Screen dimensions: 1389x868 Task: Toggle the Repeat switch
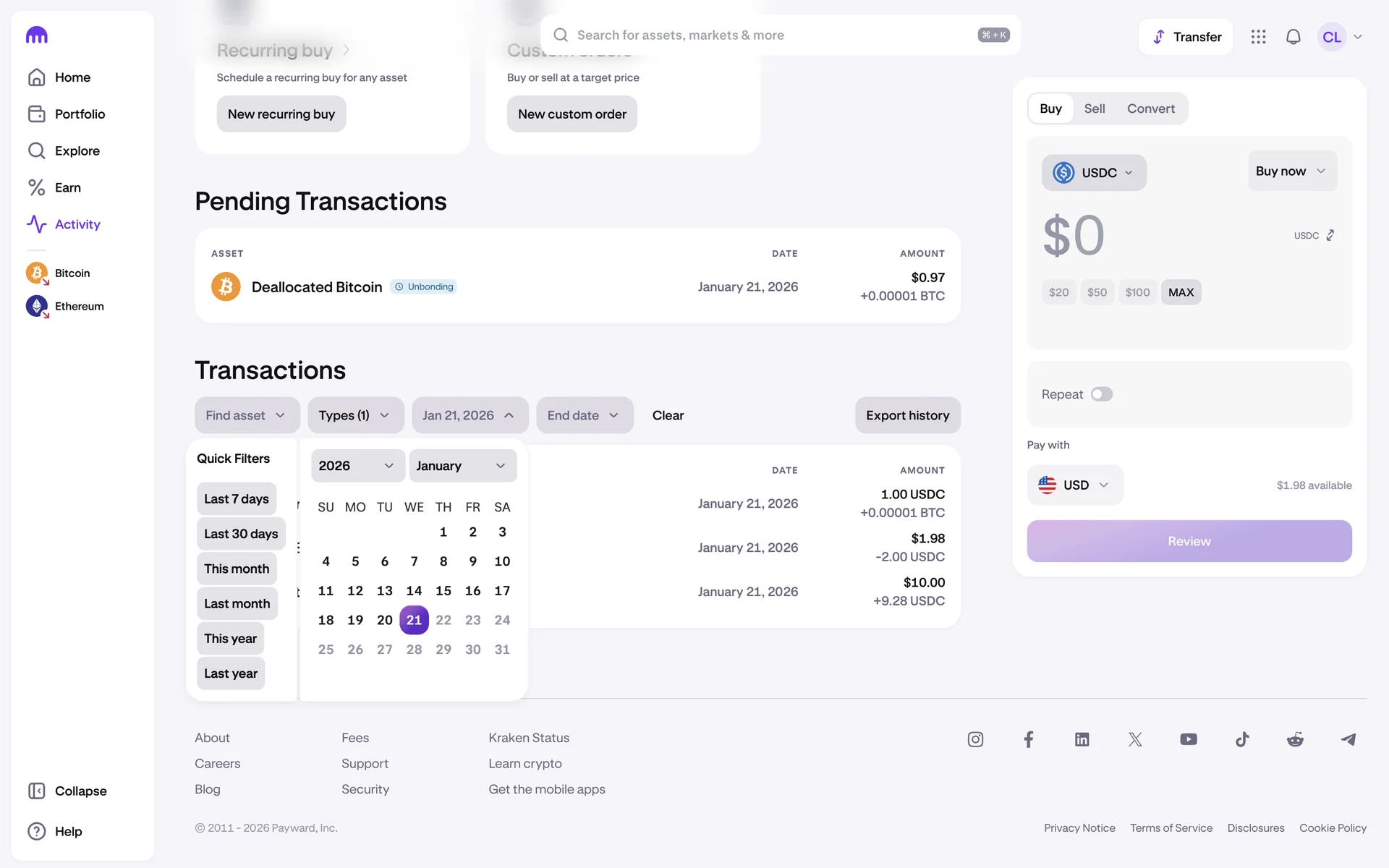(x=1101, y=394)
